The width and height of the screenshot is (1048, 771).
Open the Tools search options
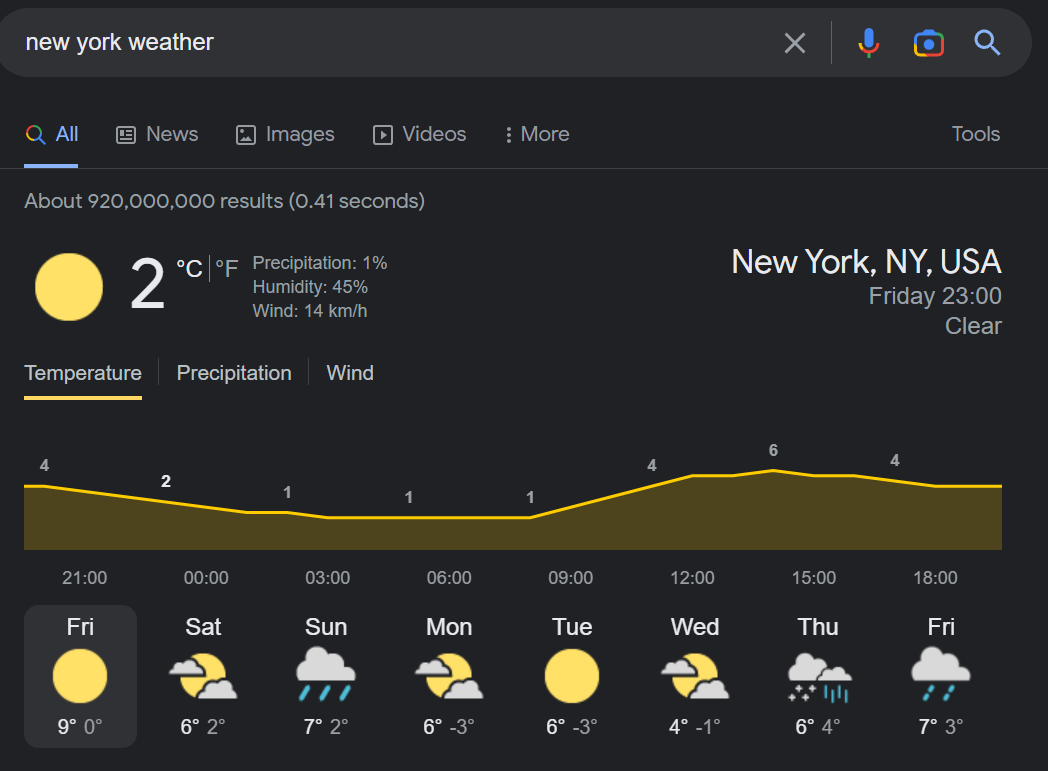pos(975,134)
